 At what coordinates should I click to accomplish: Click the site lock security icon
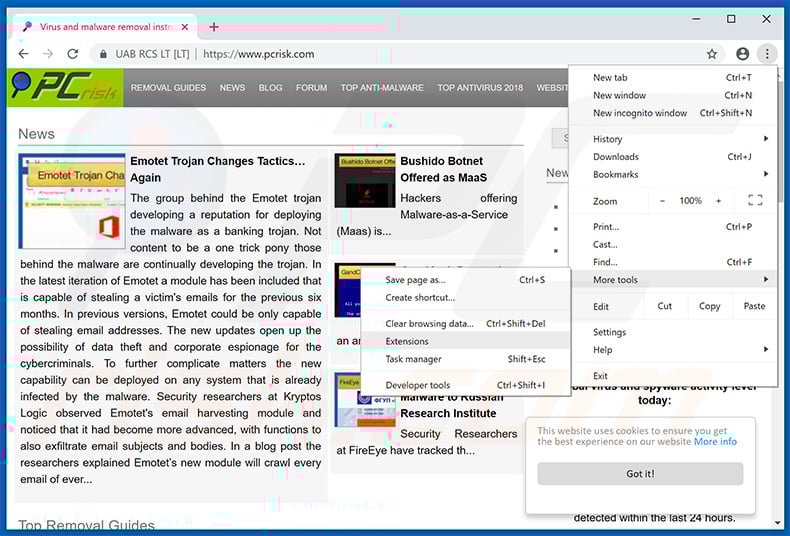coord(103,54)
